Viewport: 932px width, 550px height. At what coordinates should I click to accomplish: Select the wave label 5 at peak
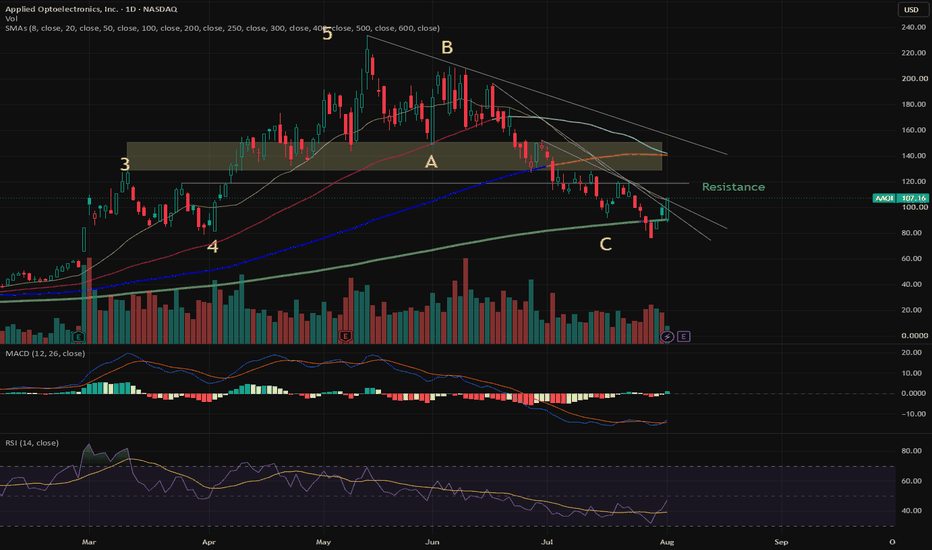(327, 34)
